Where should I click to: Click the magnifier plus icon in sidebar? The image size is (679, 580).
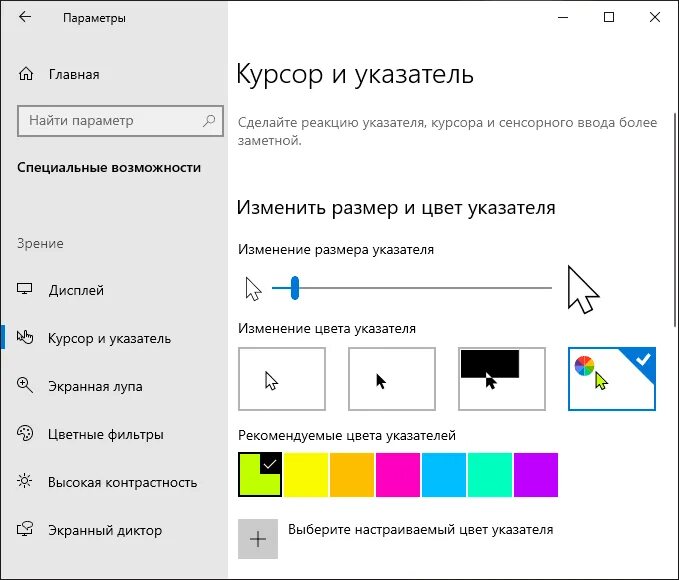point(25,385)
